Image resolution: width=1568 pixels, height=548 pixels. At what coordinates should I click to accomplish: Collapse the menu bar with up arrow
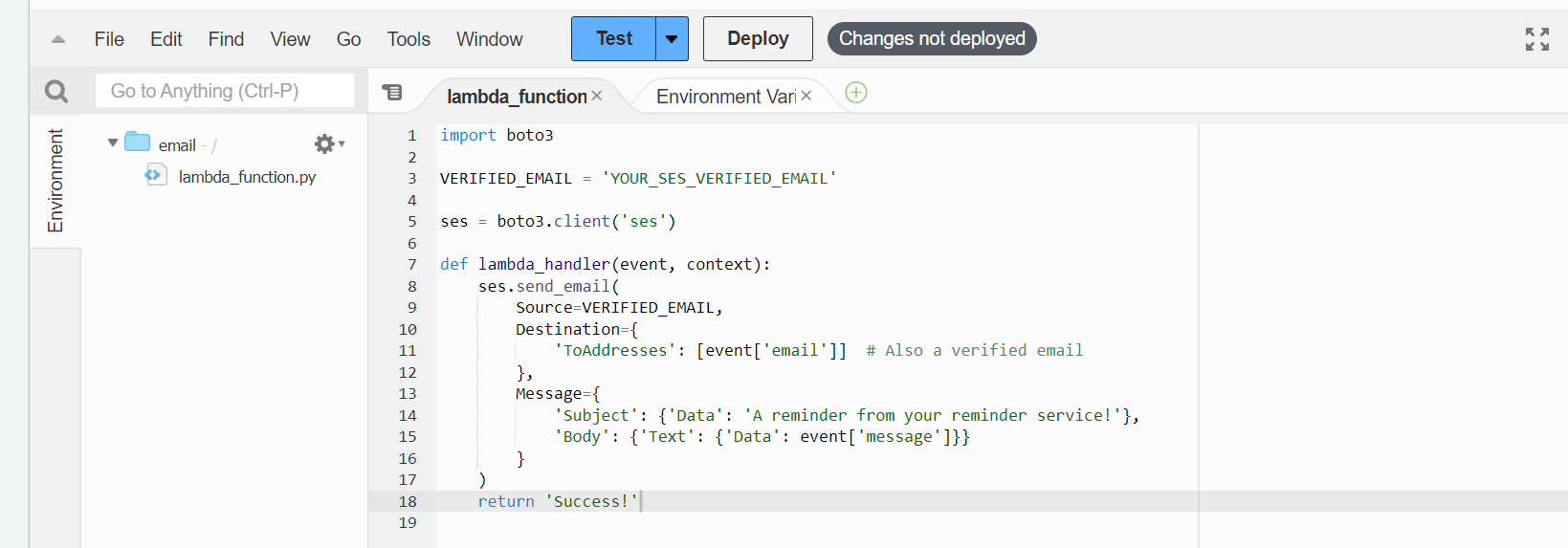(x=58, y=39)
